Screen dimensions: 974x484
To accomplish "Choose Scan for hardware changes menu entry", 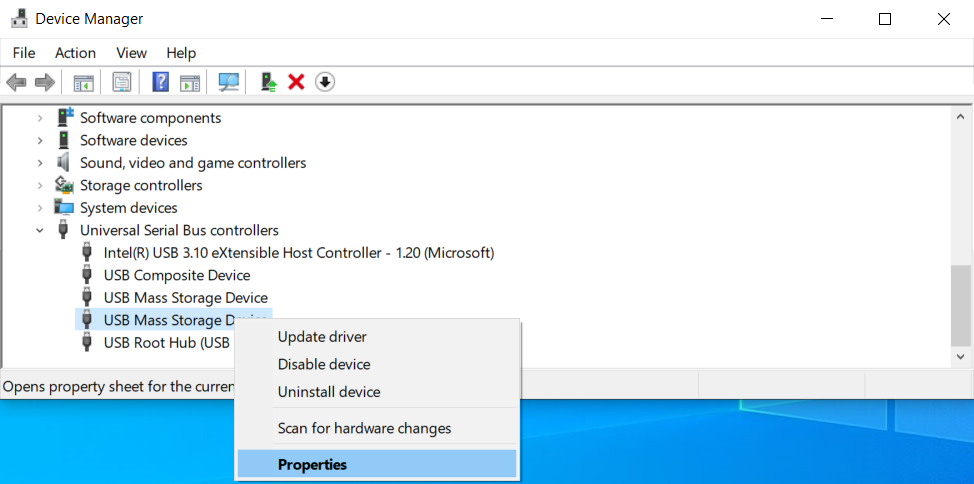I will 377,428.
